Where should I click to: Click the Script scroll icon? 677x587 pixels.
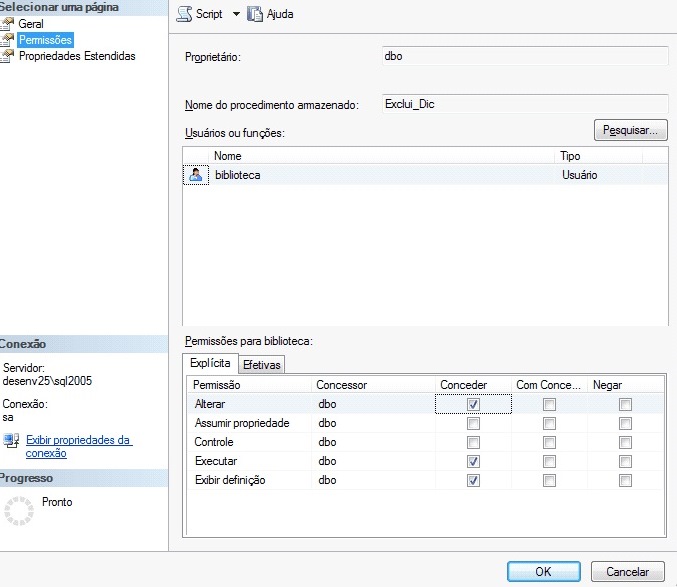click(x=184, y=14)
